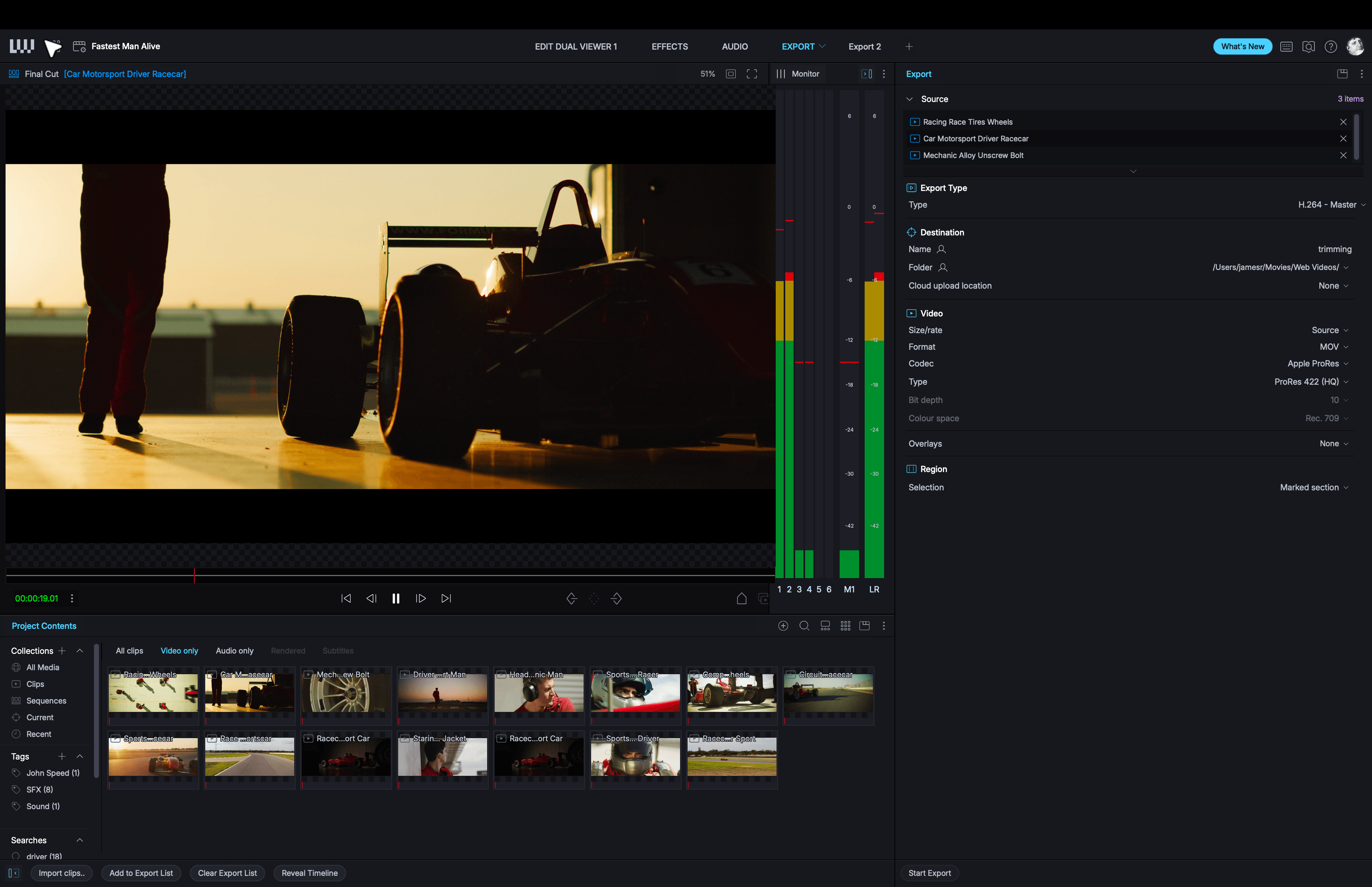Screen dimensions: 1372x887
Task: Search within Project Contents
Action: [804, 625]
